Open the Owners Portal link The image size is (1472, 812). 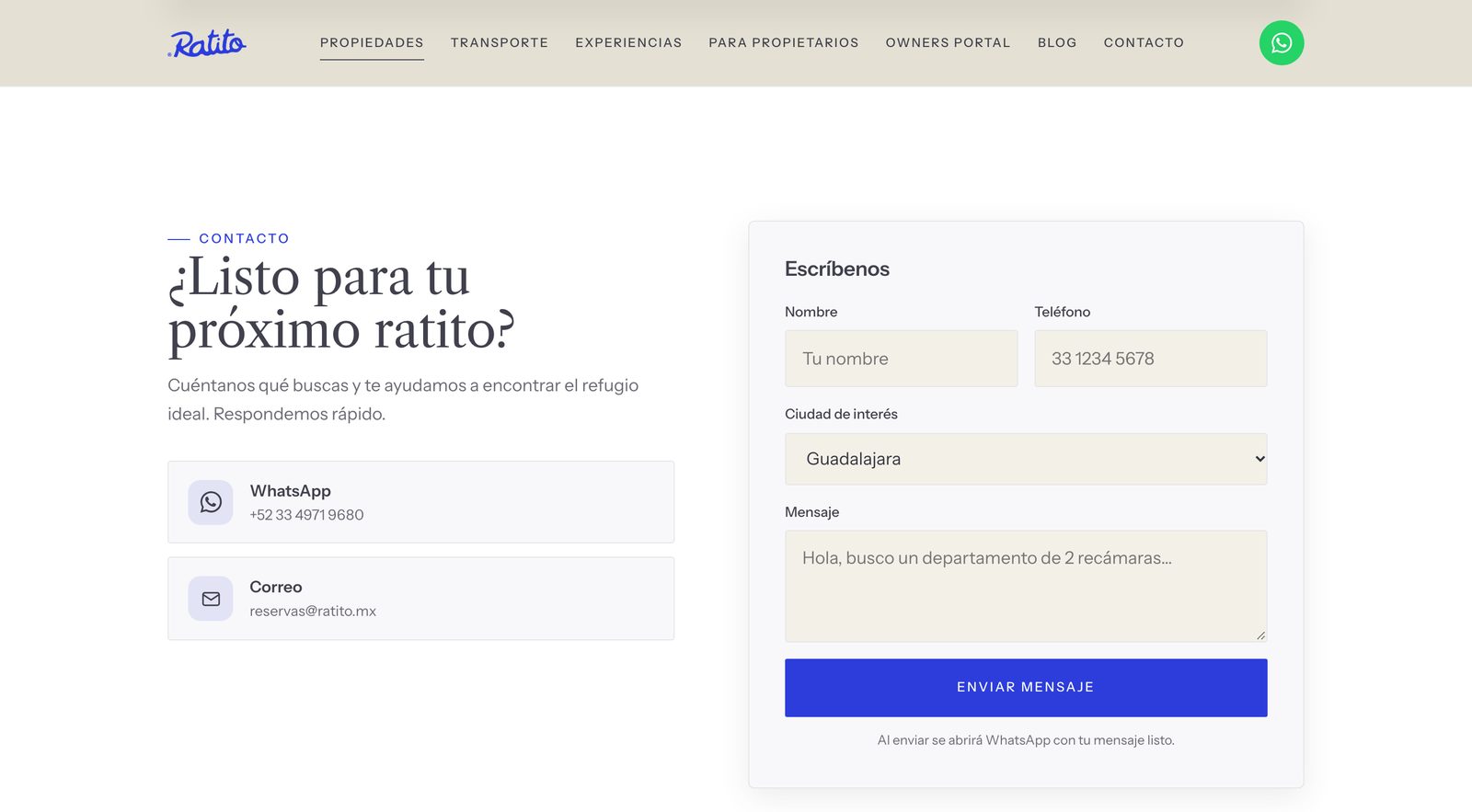(x=948, y=42)
